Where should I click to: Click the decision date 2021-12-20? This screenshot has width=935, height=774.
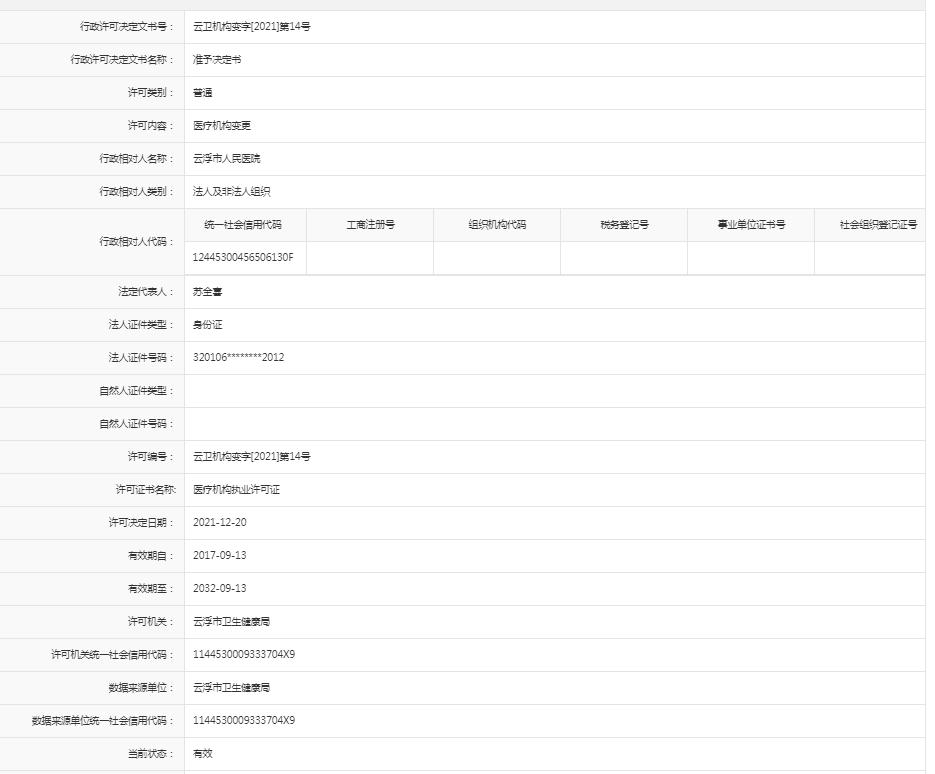219,523
